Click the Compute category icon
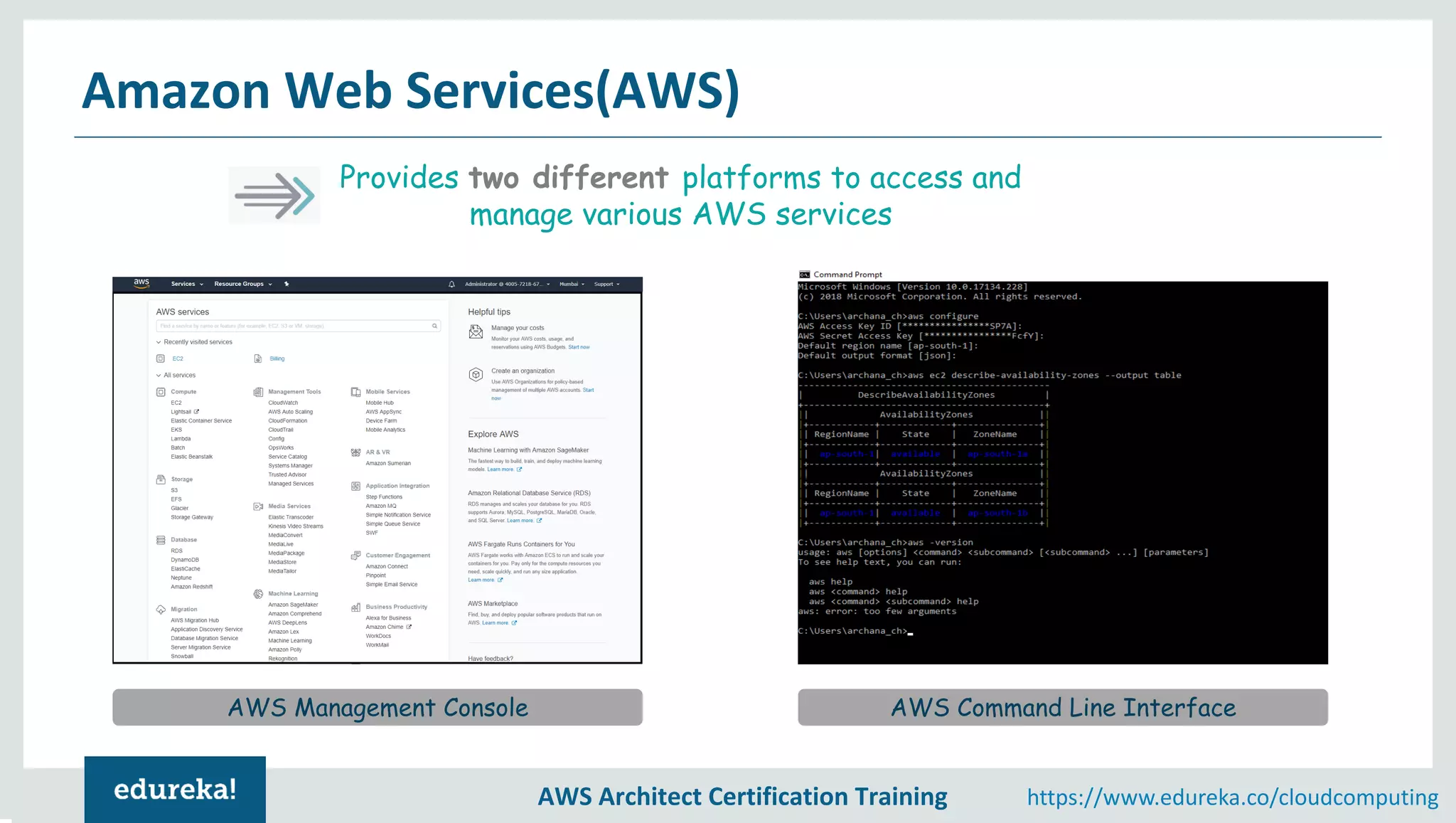The image size is (1456, 823). point(161,392)
